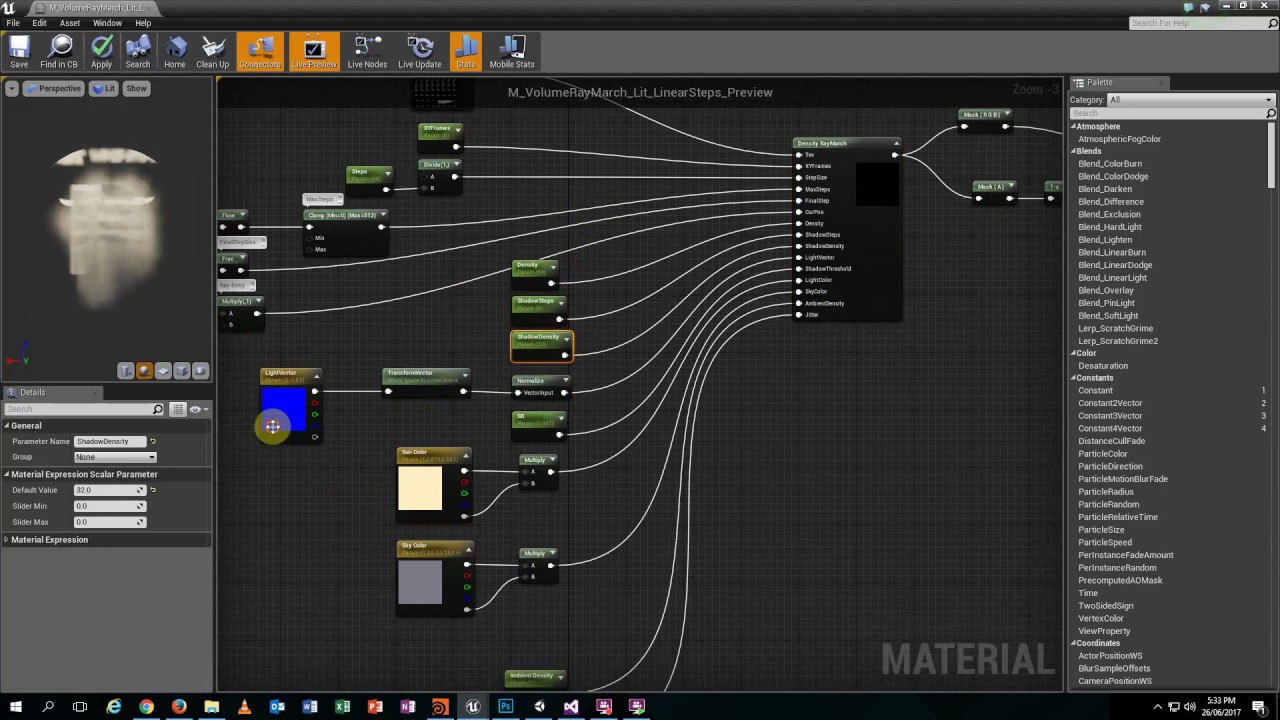Click the Slider Min value field
The height and width of the screenshot is (720, 1280).
click(109, 506)
